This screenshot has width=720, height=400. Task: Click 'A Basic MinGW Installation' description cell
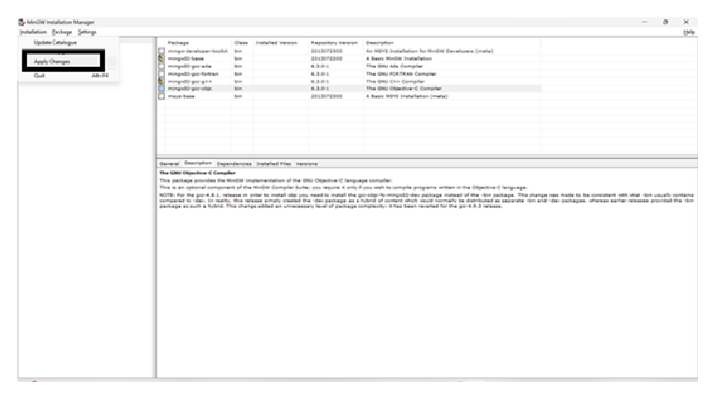tap(399, 59)
